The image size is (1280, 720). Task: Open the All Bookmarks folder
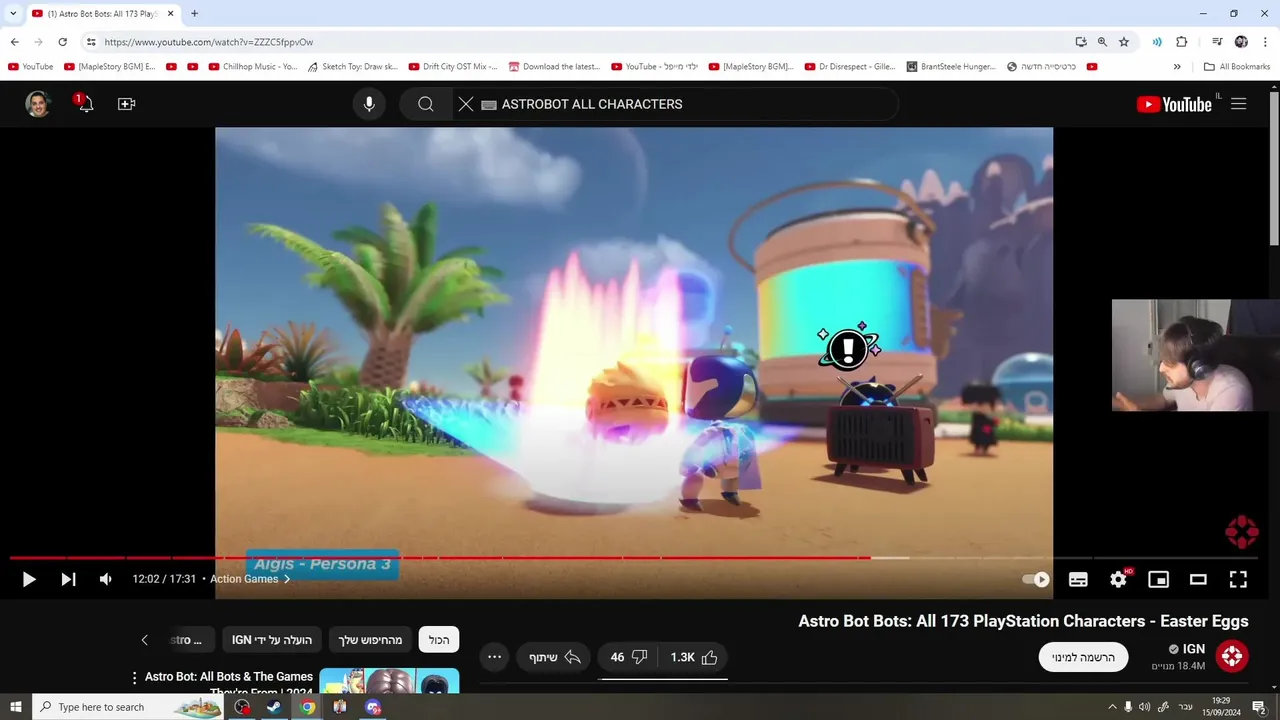coord(1237,67)
